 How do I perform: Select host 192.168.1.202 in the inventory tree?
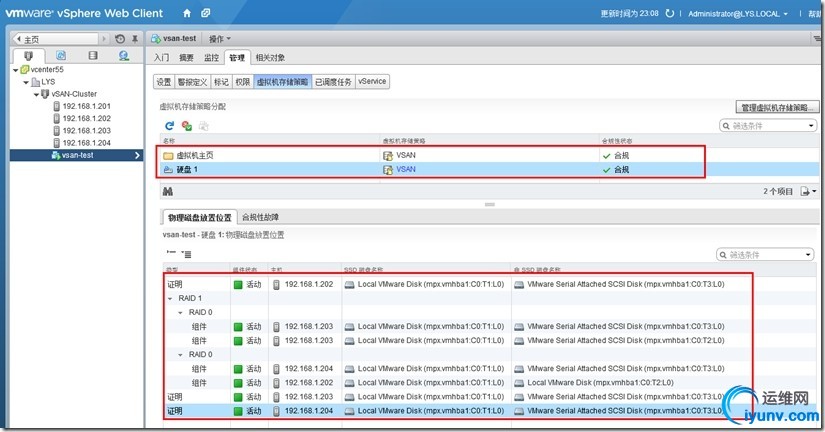pyautogui.click(x=86, y=118)
